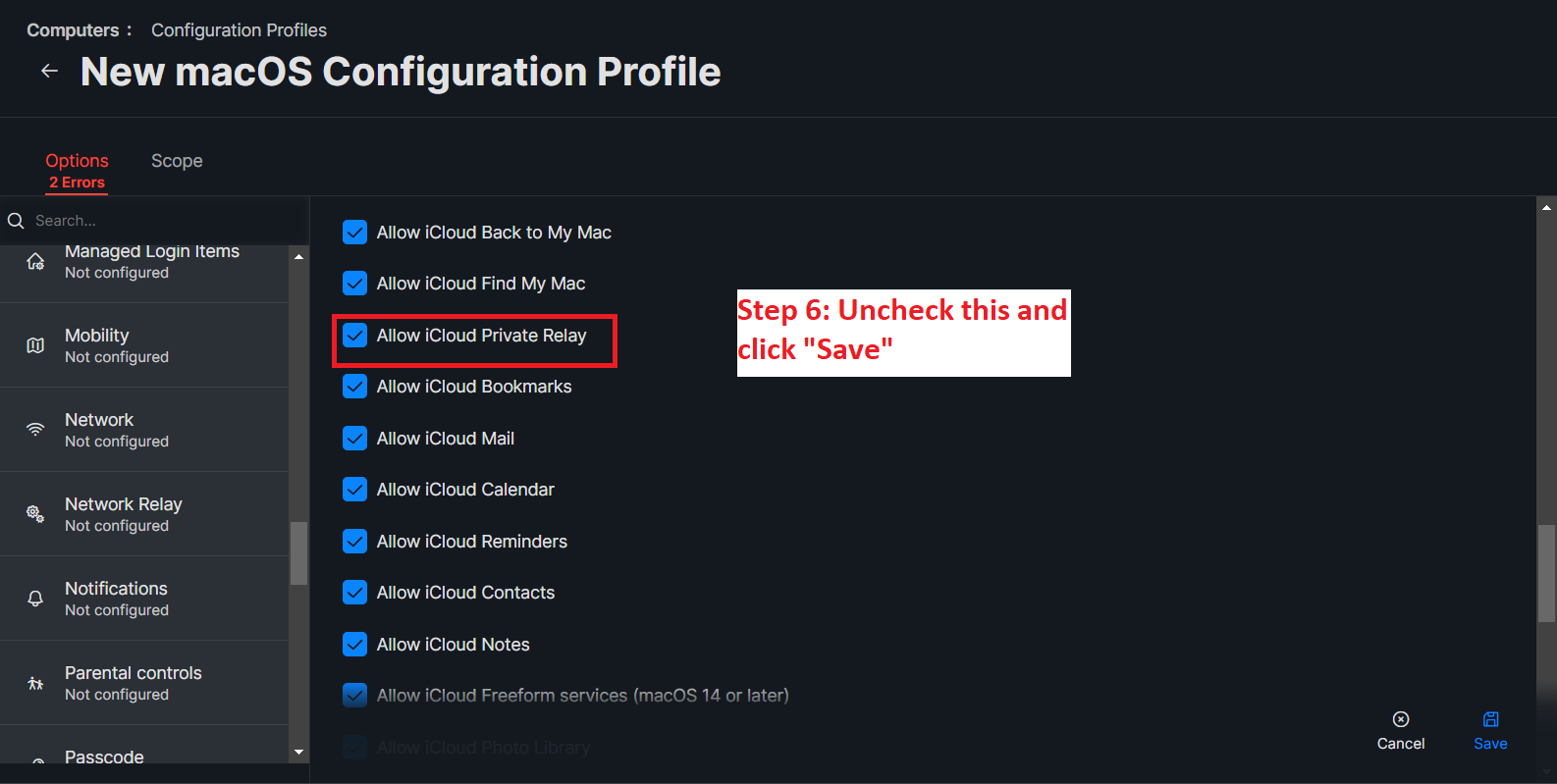Click sidebar scroll up arrow
The width and height of the screenshot is (1557, 784).
click(x=298, y=256)
